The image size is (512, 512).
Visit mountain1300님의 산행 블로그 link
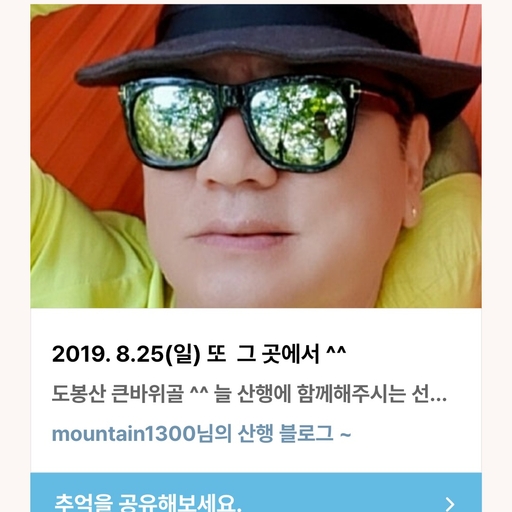[x=201, y=434]
